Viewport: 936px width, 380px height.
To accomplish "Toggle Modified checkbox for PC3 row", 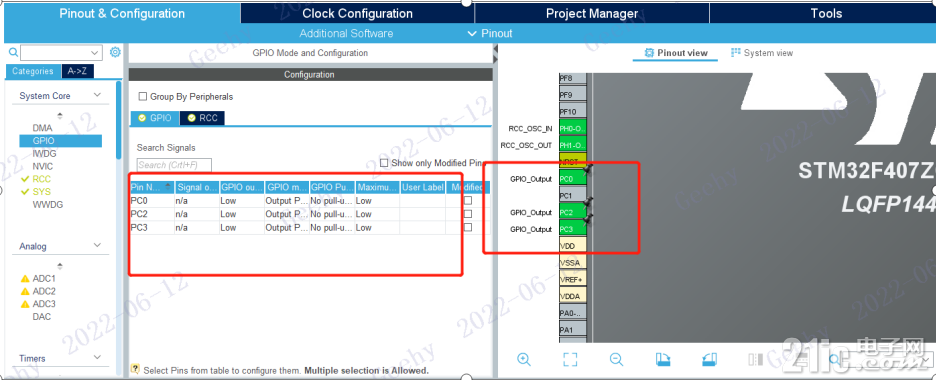I will (x=468, y=227).
